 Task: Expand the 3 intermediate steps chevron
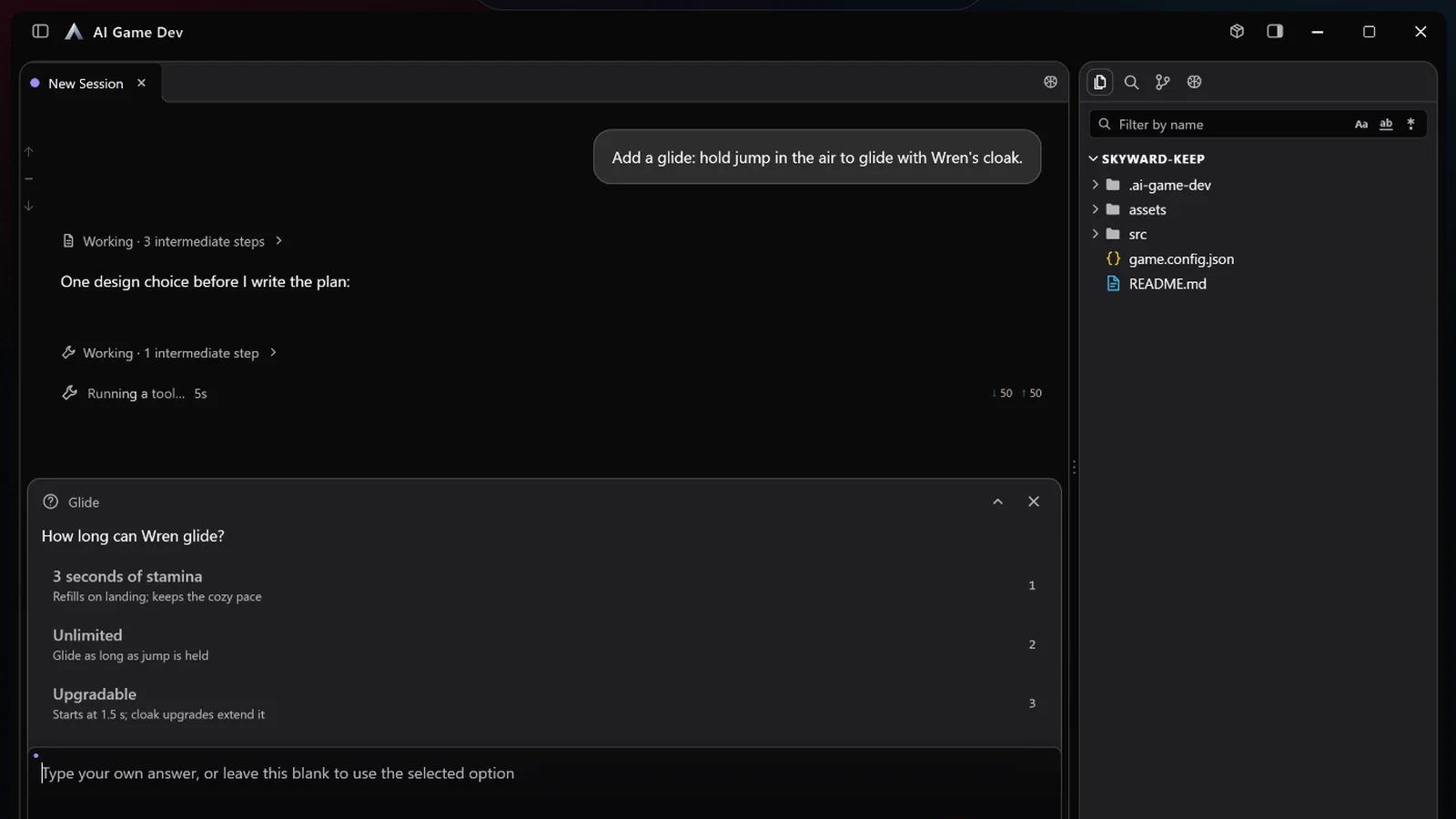(x=278, y=241)
